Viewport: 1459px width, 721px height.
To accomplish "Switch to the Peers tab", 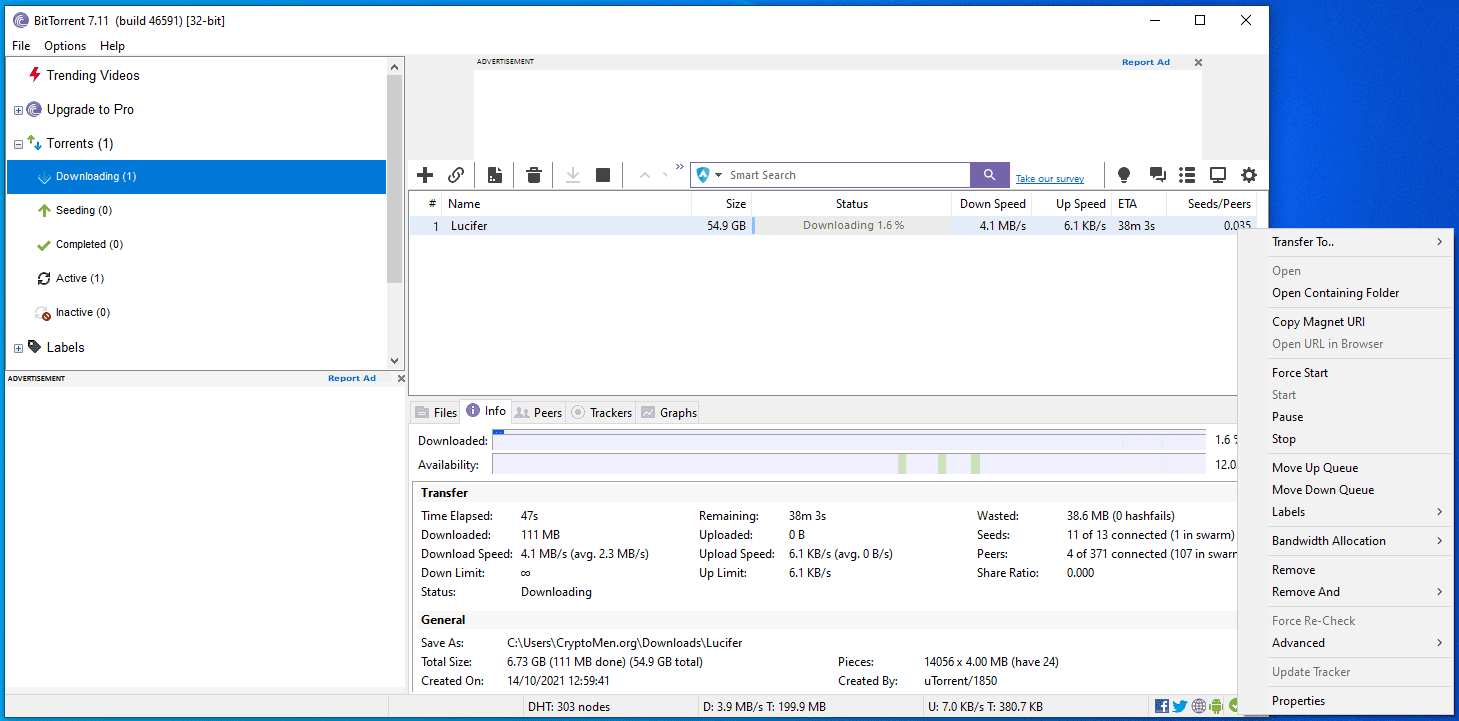I will (x=538, y=412).
